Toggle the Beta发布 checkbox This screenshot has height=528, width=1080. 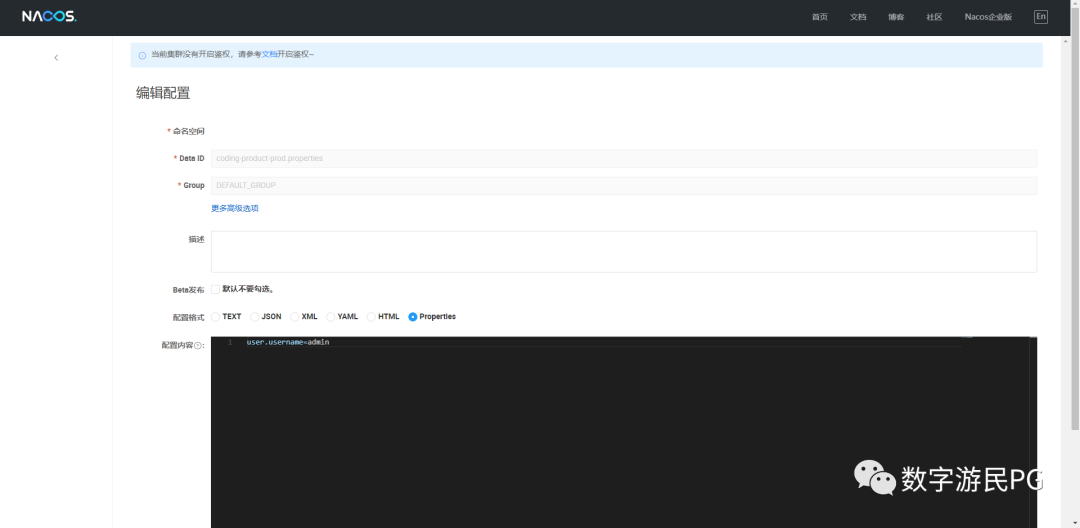point(216,289)
